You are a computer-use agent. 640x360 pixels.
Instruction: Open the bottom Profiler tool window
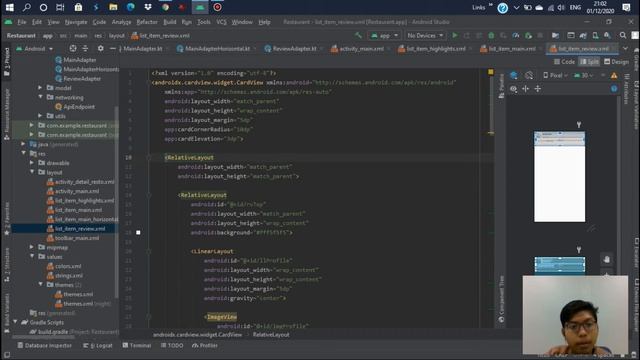205,345
